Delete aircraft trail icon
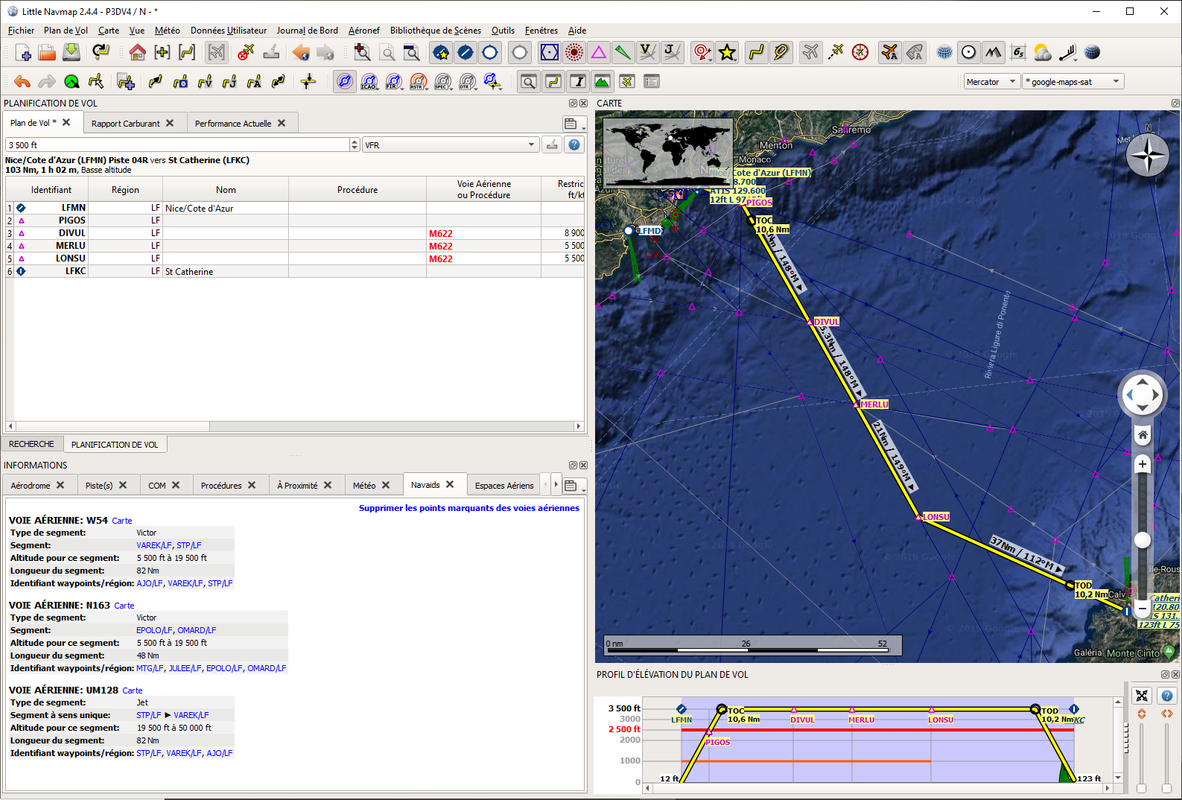Image resolution: width=1182 pixels, height=800 pixels. tap(246, 52)
